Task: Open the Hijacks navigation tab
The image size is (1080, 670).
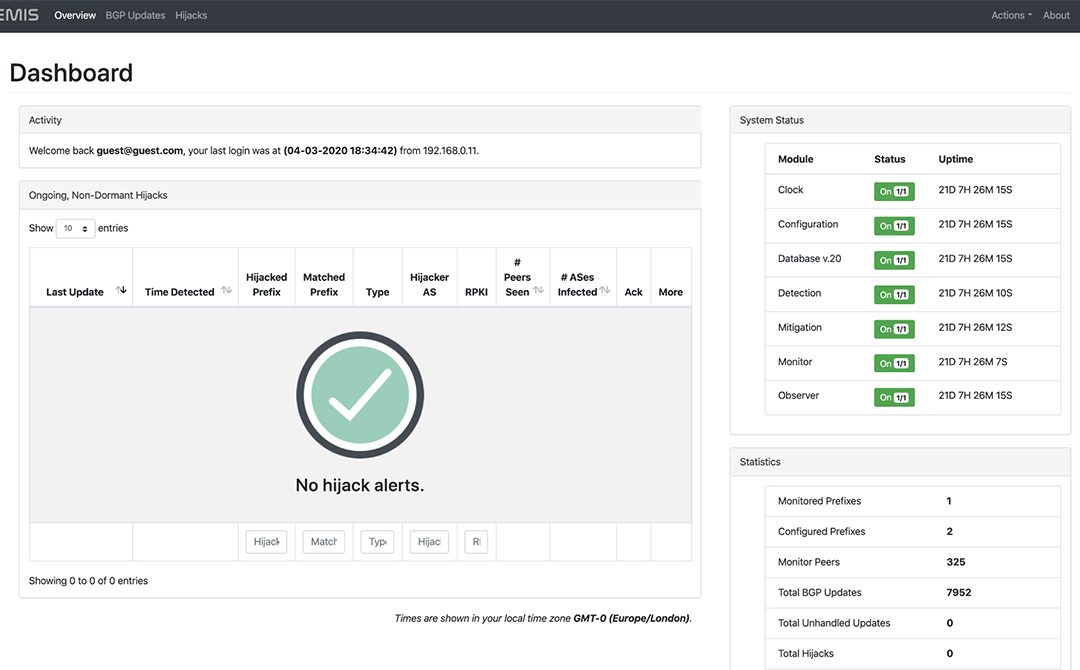Action: coord(191,15)
